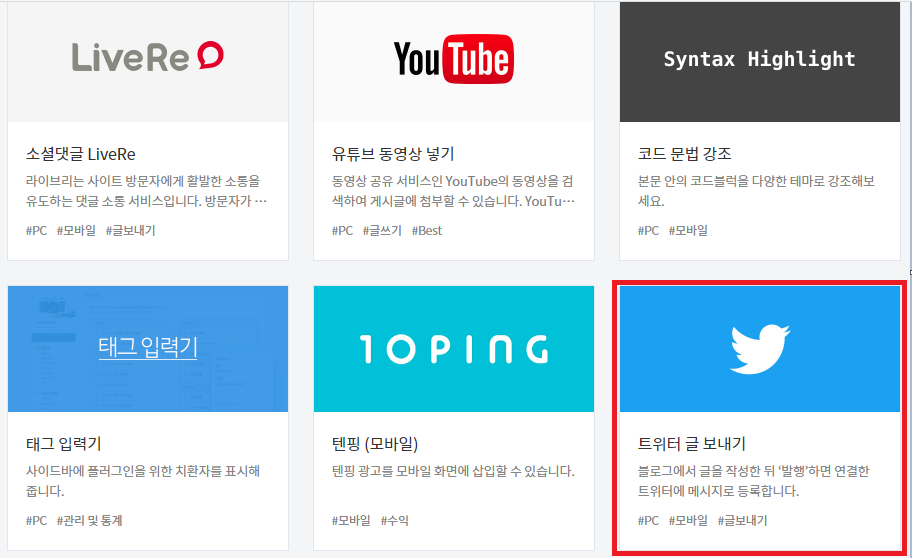The width and height of the screenshot is (912, 558).
Task: Click the #관리 및 통계 tag
Action: click(90, 520)
